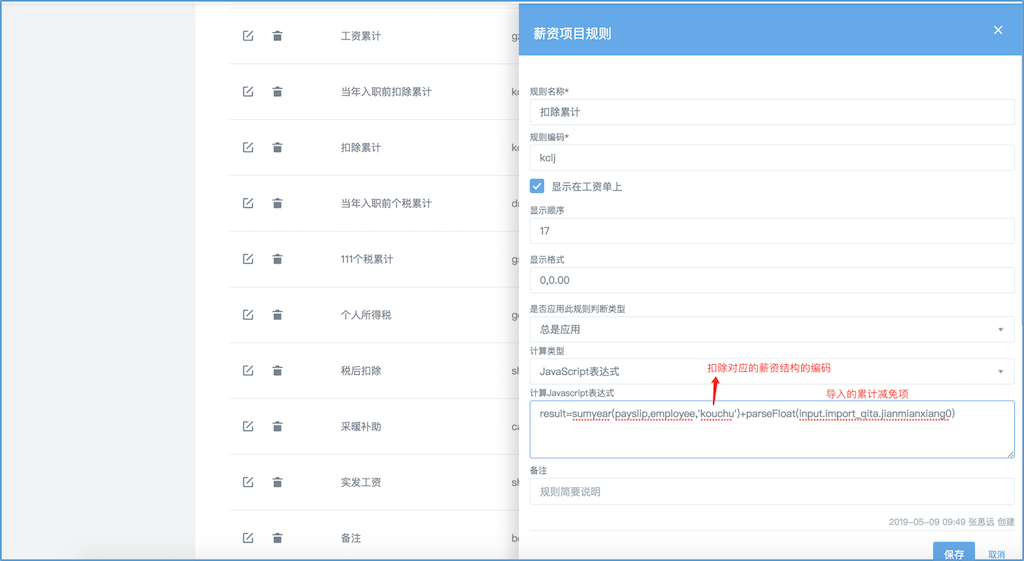Image resolution: width=1024 pixels, height=561 pixels.
Task: Select the 实发工资 row name
Action: pos(360,482)
